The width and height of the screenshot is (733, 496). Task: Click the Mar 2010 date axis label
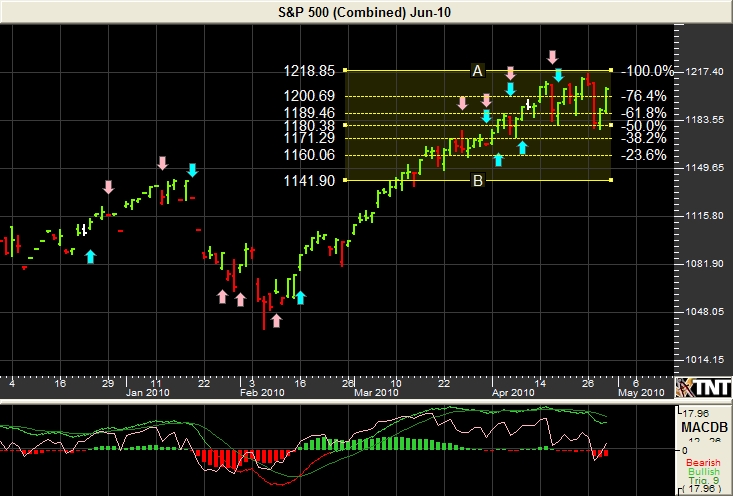(x=376, y=393)
